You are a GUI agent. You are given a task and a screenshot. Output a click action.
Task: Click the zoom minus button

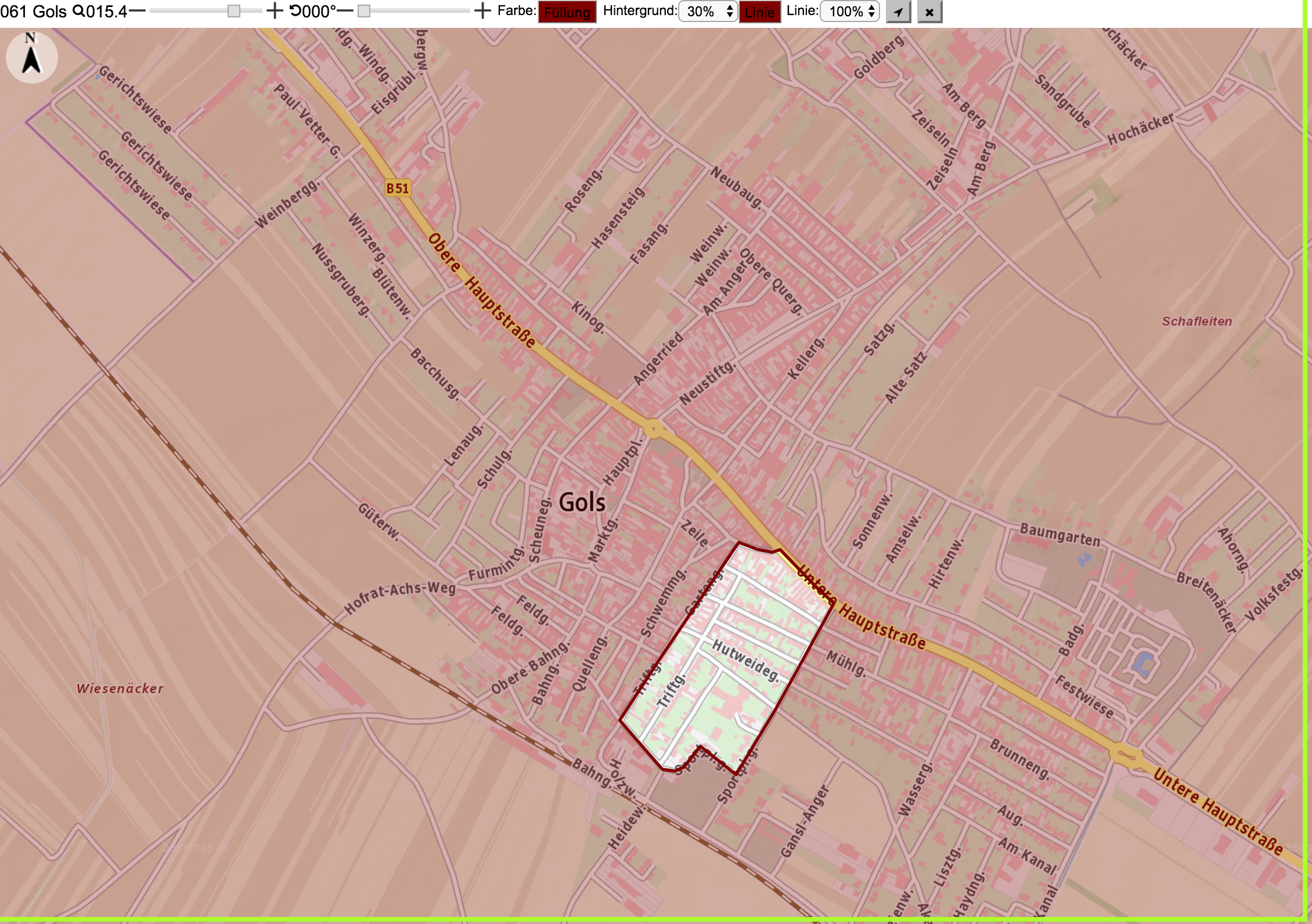point(138,11)
